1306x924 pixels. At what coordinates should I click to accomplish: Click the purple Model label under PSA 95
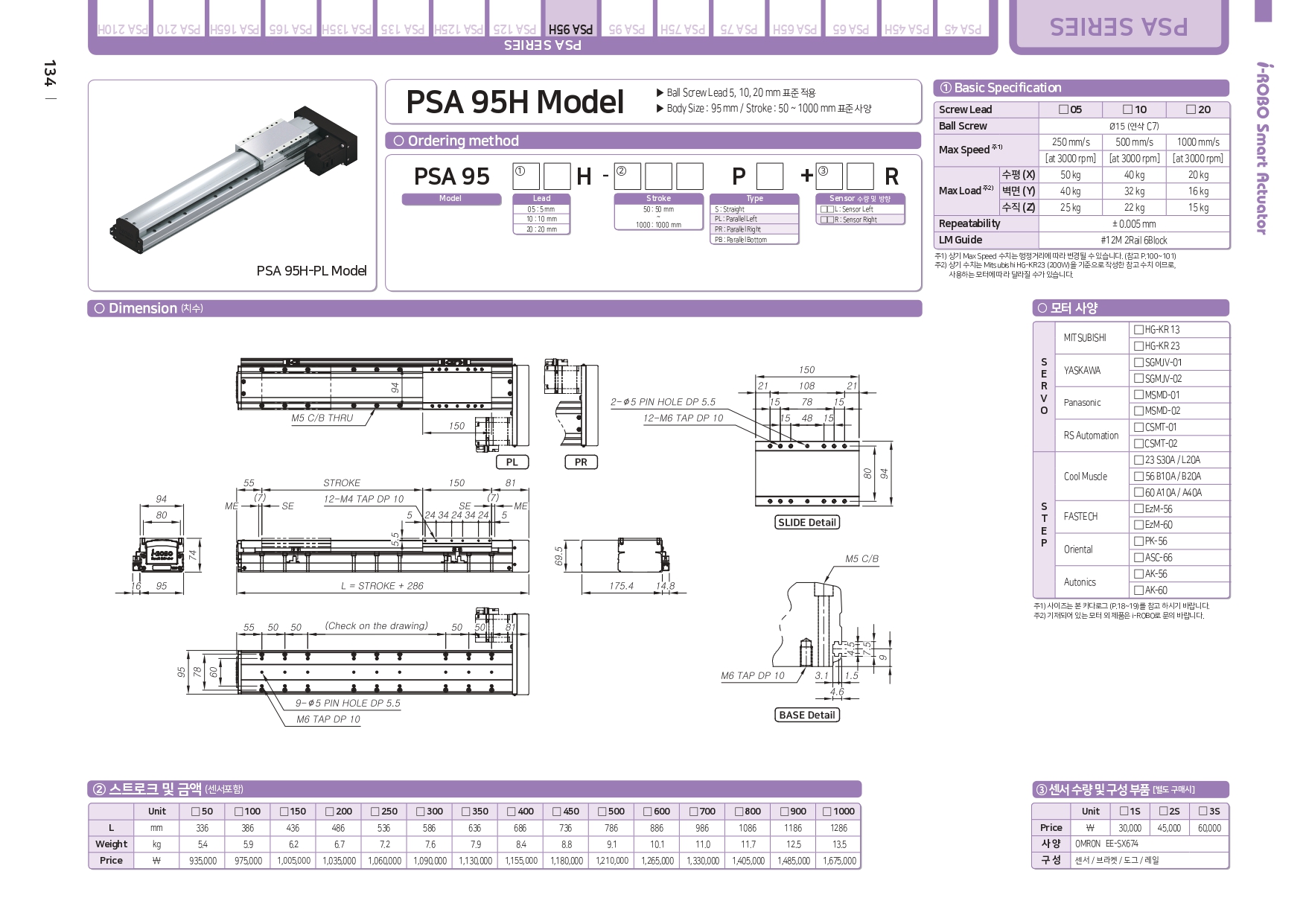click(450, 199)
